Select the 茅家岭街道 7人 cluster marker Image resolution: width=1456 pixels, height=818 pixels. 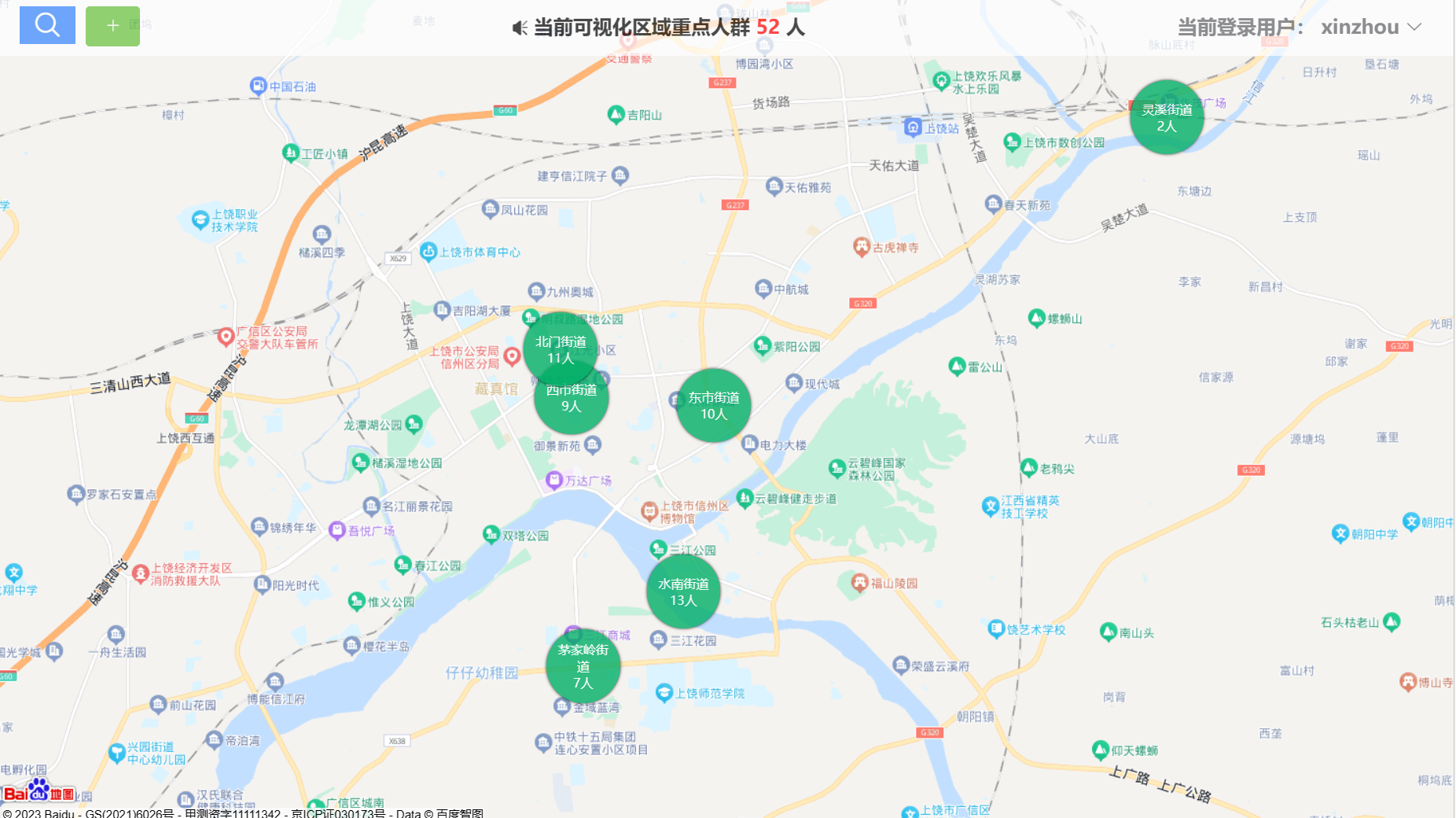pos(583,665)
